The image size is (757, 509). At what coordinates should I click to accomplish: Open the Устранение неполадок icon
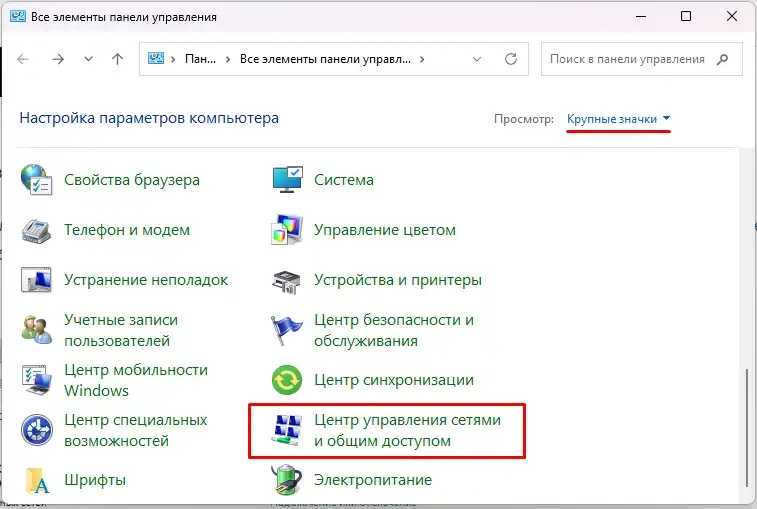point(36,280)
